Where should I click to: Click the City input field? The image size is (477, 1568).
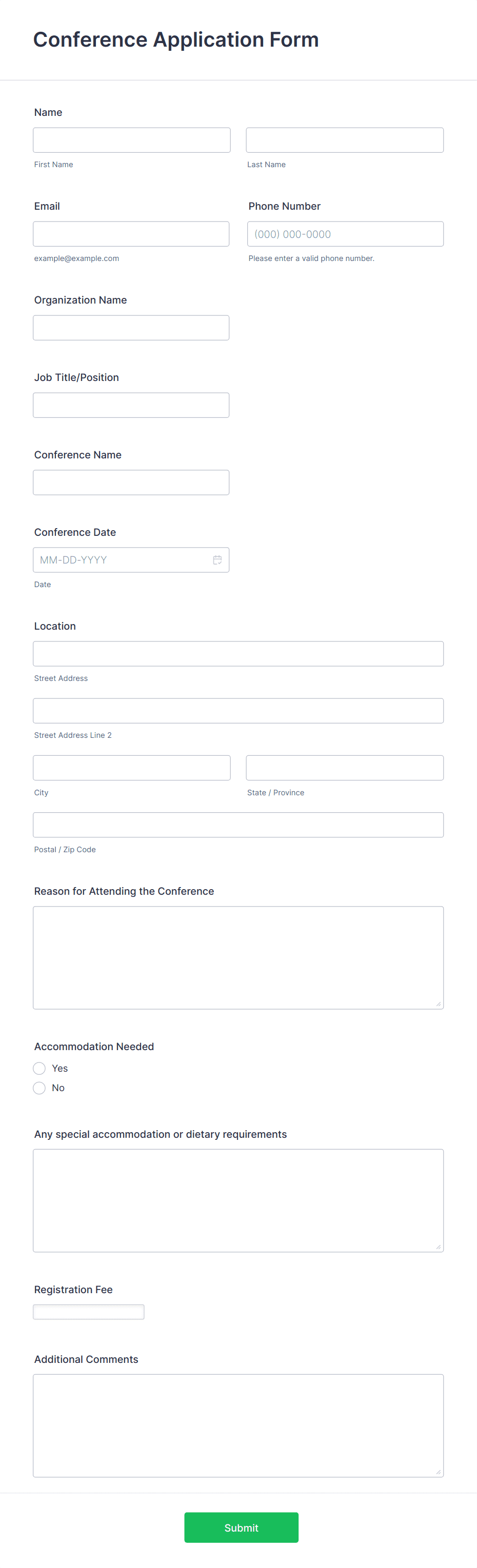132,768
